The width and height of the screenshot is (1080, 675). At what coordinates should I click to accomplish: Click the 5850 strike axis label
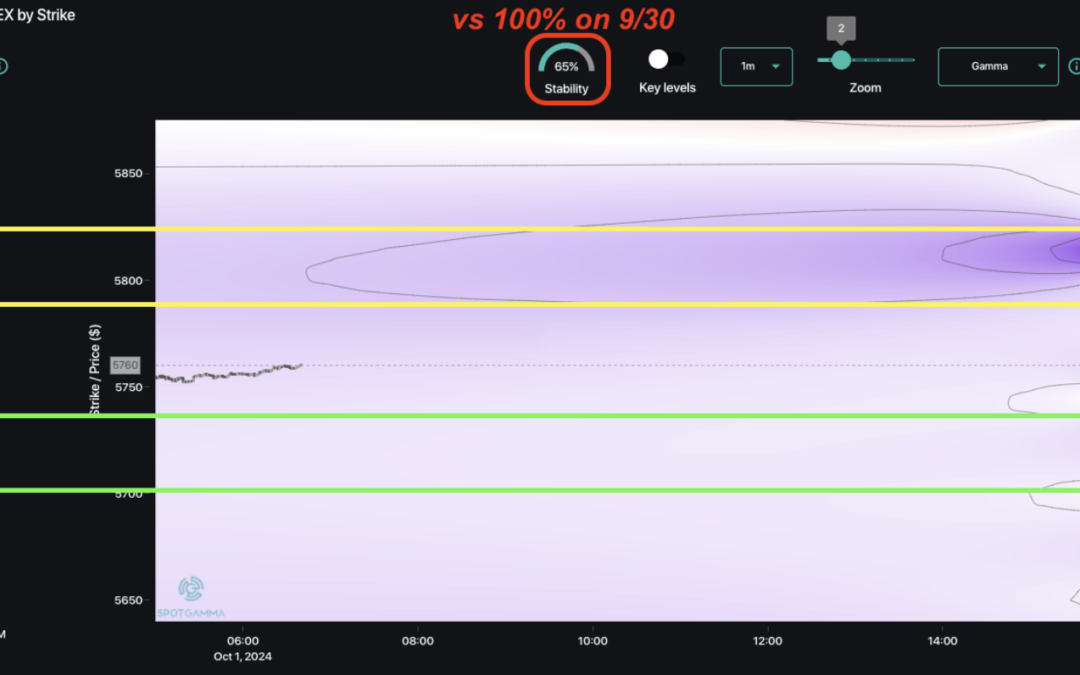coord(129,173)
